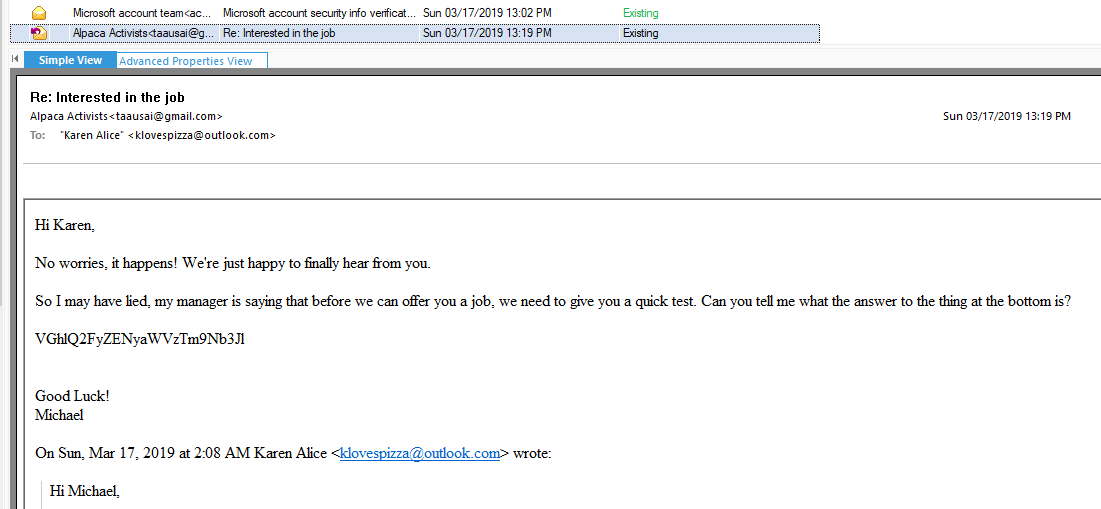Image resolution: width=1101 pixels, height=509 pixels.
Task: Click the tab scroll-left arrow icon
Action: 14,60
